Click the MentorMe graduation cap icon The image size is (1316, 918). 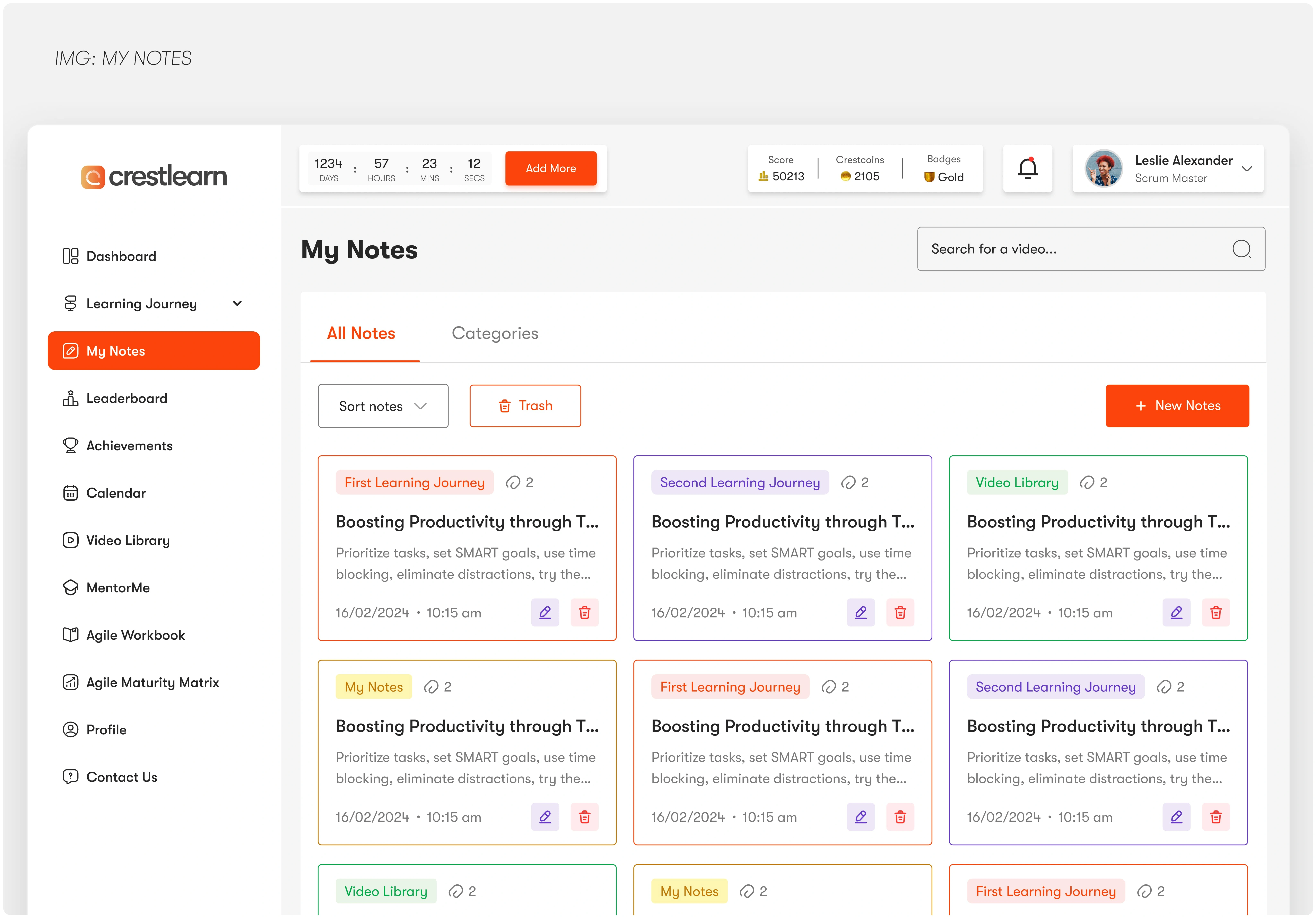click(70, 588)
